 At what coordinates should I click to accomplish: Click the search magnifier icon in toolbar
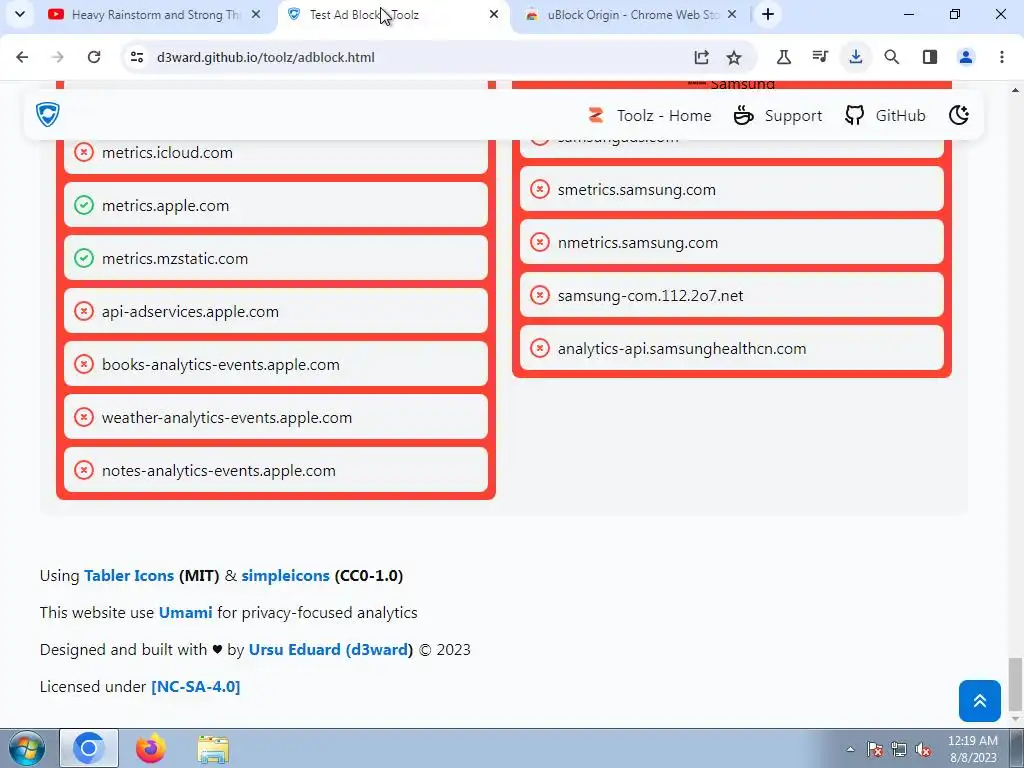[891, 57]
